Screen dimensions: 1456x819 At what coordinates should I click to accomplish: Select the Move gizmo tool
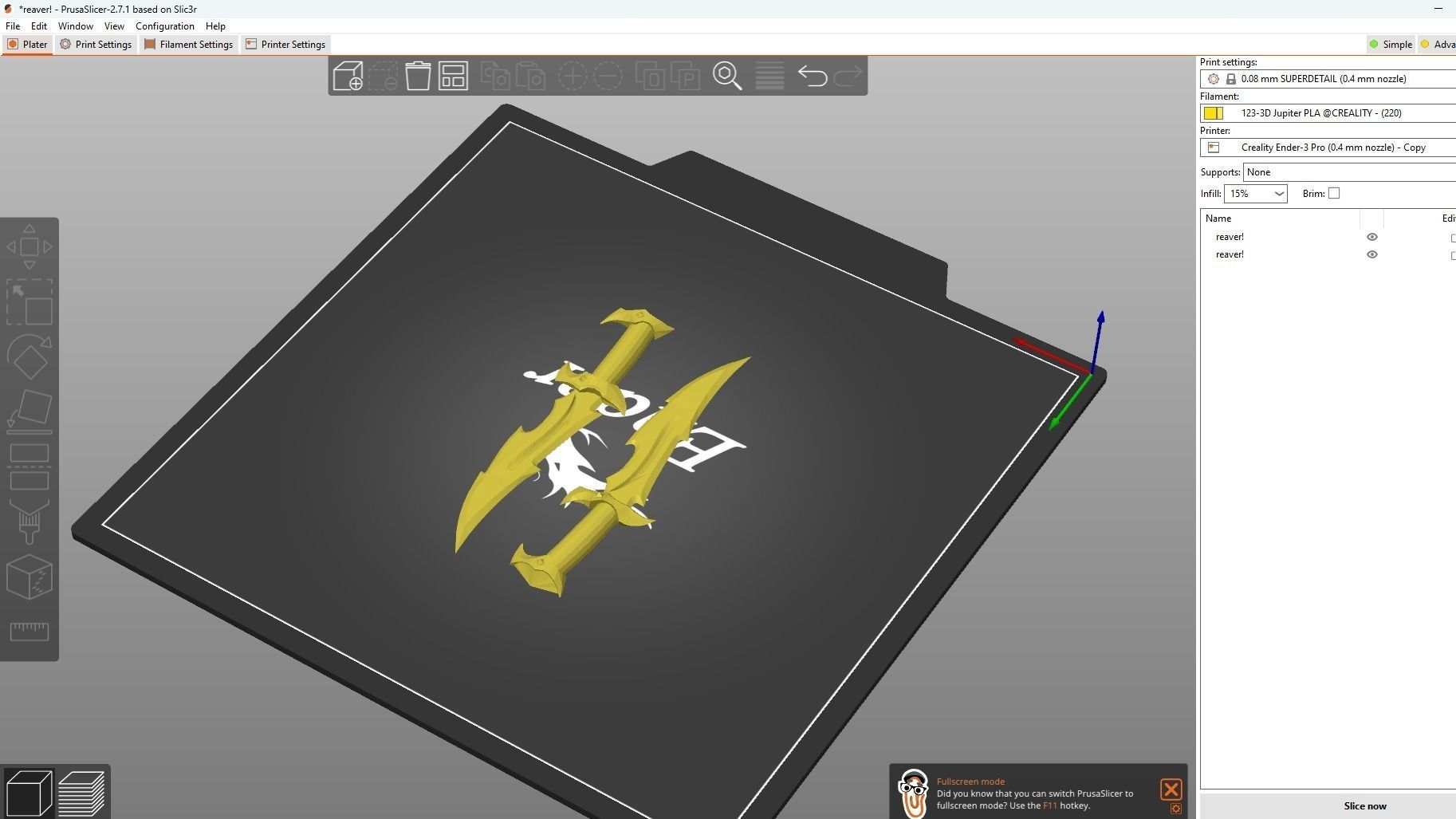point(30,247)
